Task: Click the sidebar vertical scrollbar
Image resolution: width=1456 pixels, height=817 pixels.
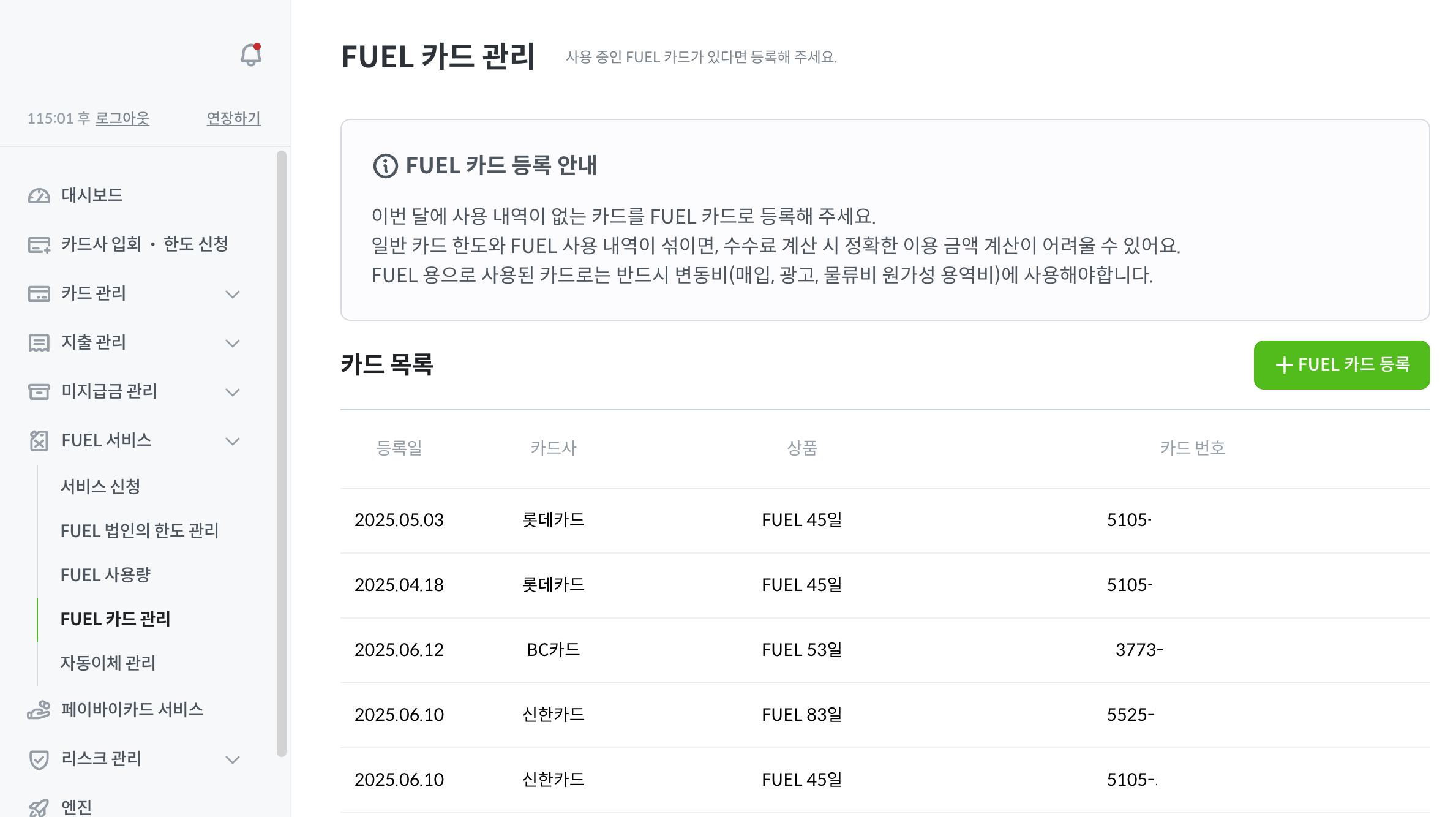Action: [x=282, y=453]
